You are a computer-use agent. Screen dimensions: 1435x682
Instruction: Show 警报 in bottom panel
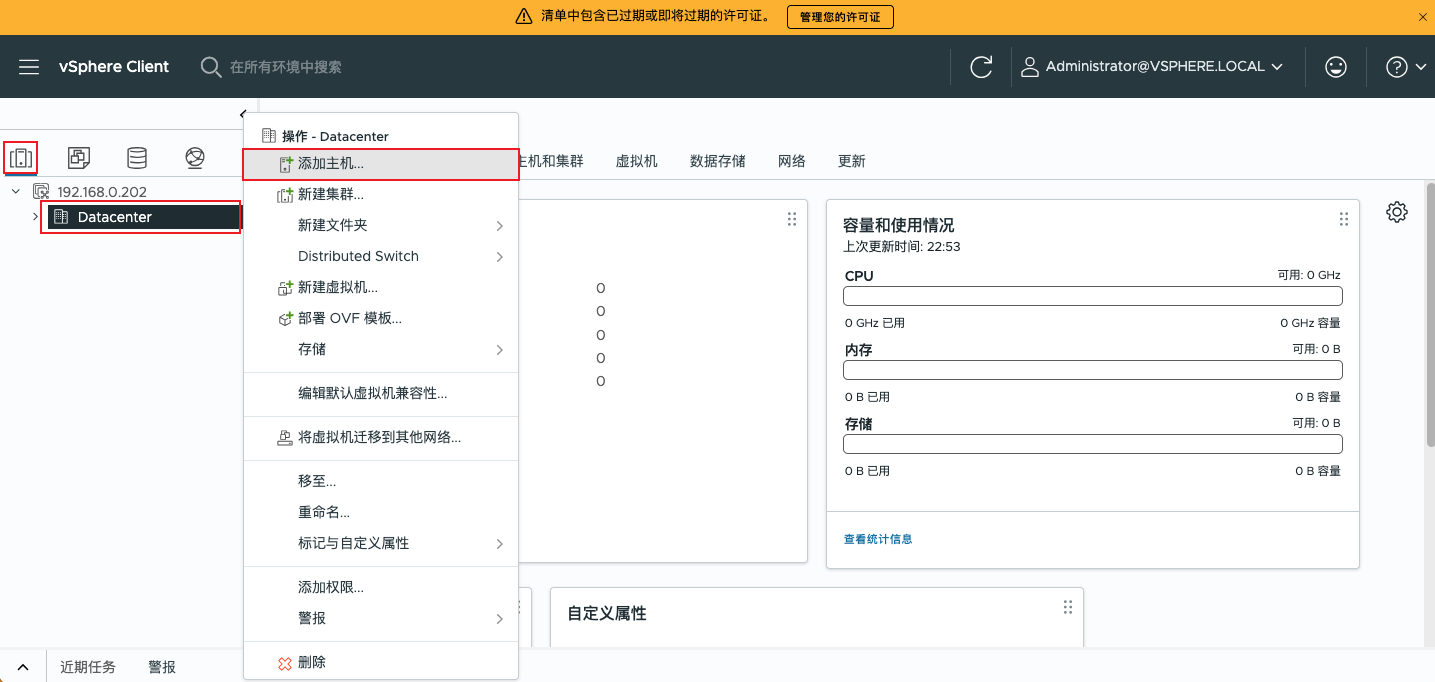[x=162, y=667]
